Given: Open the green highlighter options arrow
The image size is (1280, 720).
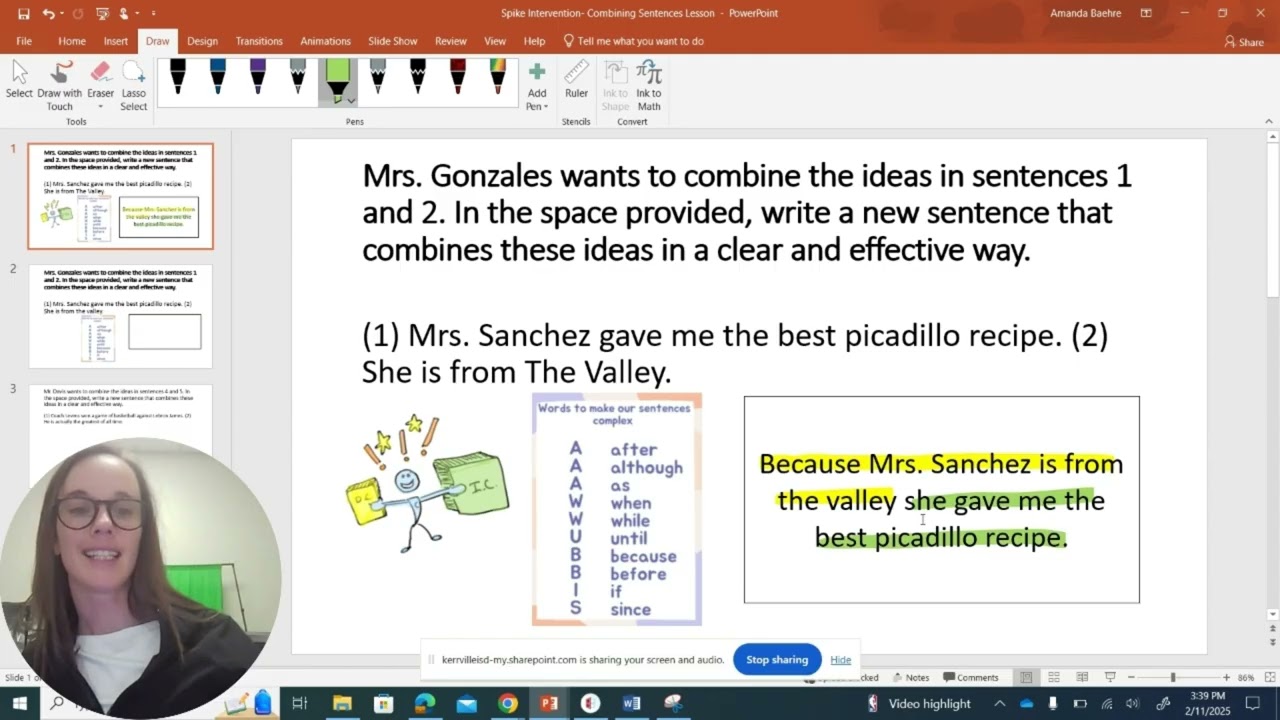Looking at the screenshot, I should [x=351, y=100].
